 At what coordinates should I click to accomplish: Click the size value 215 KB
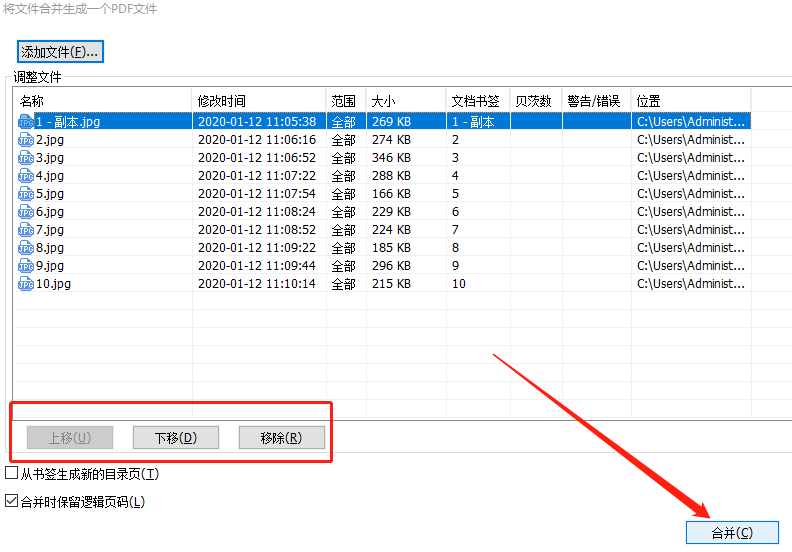391,284
